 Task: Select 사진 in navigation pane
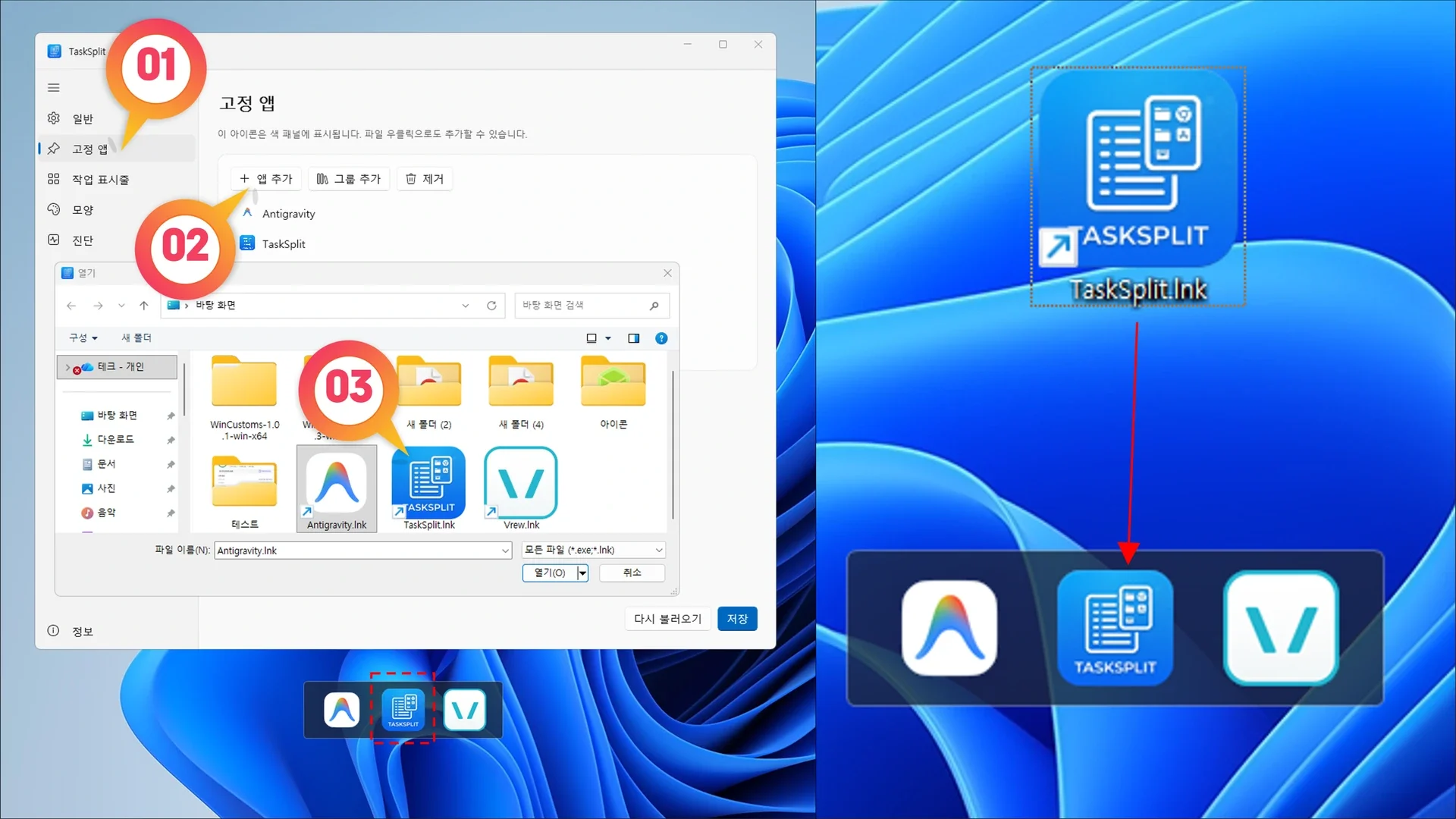[x=107, y=488]
